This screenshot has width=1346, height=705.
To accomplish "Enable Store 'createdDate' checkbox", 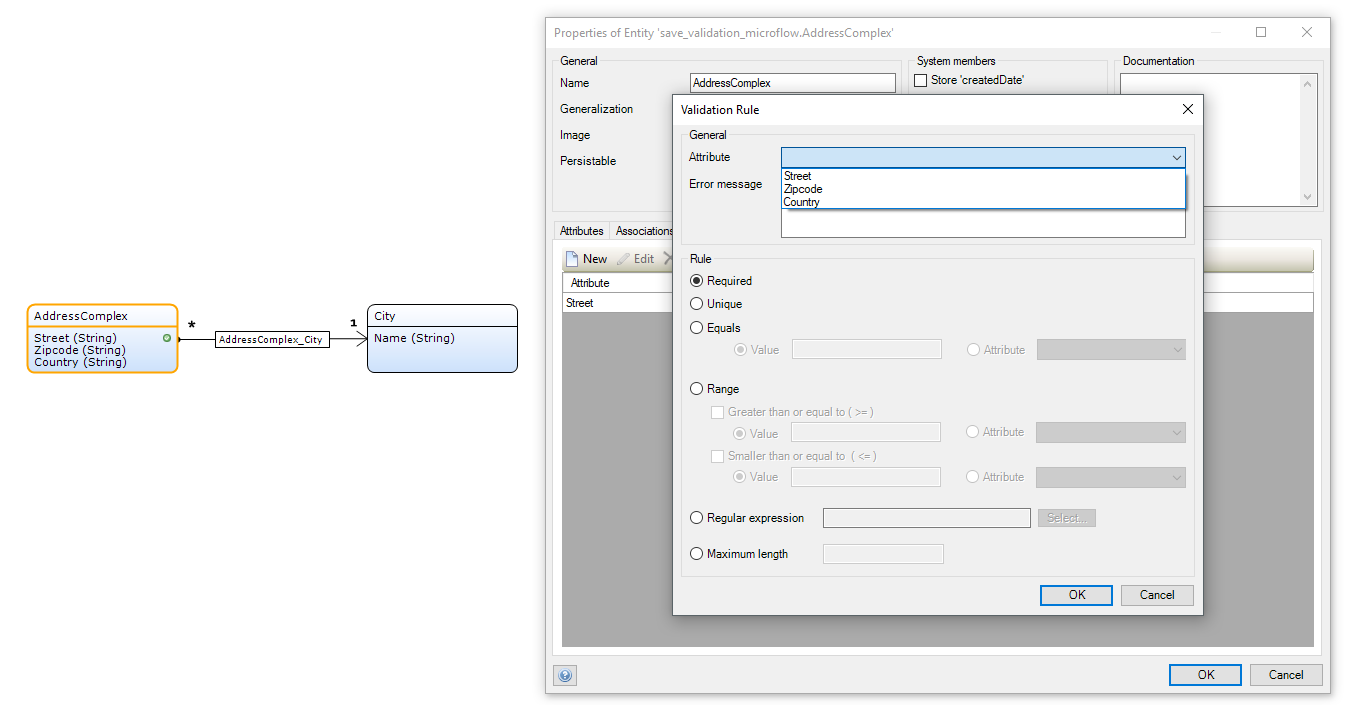I will pos(921,80).
